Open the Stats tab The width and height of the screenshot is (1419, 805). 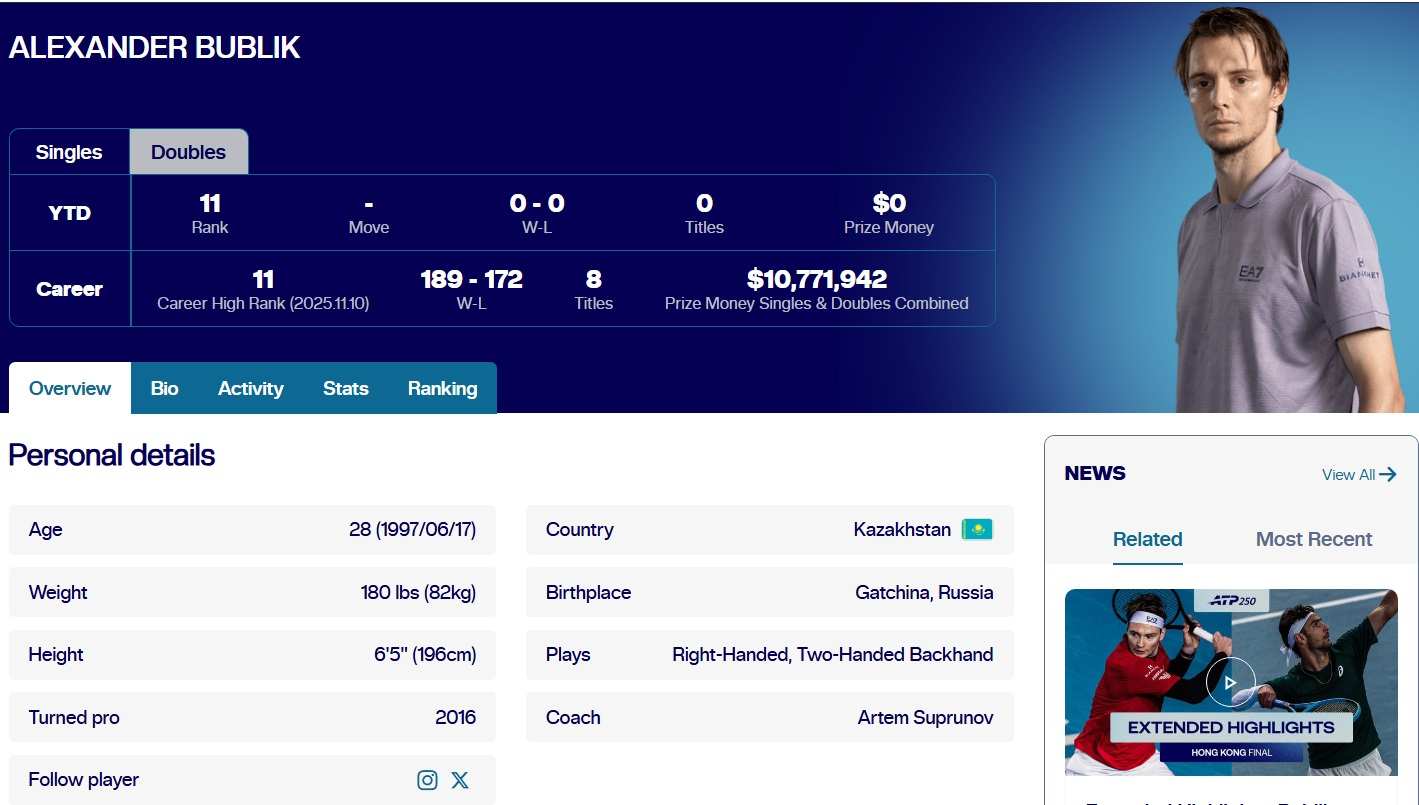click(346, 388)
